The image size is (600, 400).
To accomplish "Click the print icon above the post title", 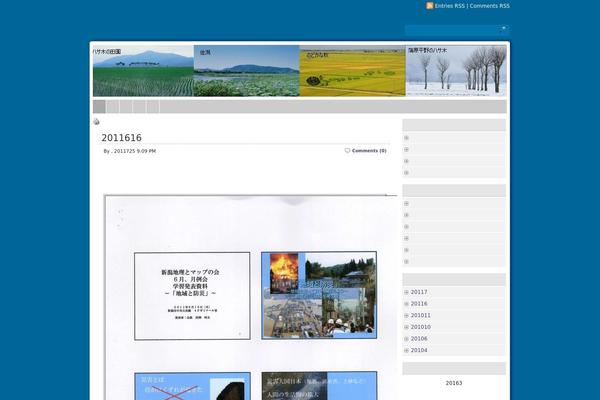I will coord(96,122).
